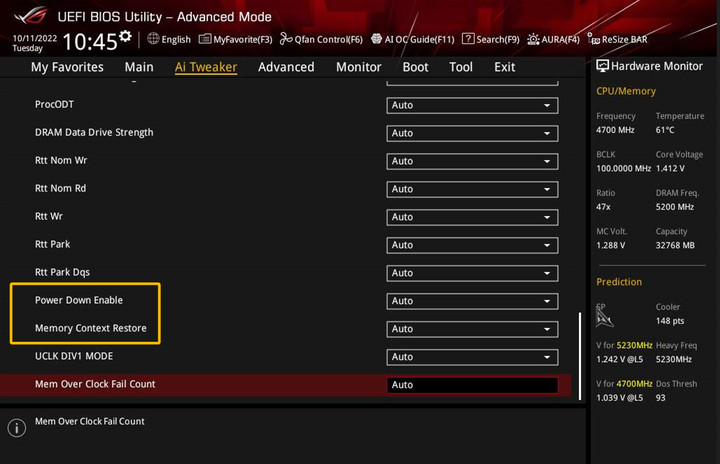Click the 4700 MHz frequency value

pyautogui.click(x=615, y=130)
